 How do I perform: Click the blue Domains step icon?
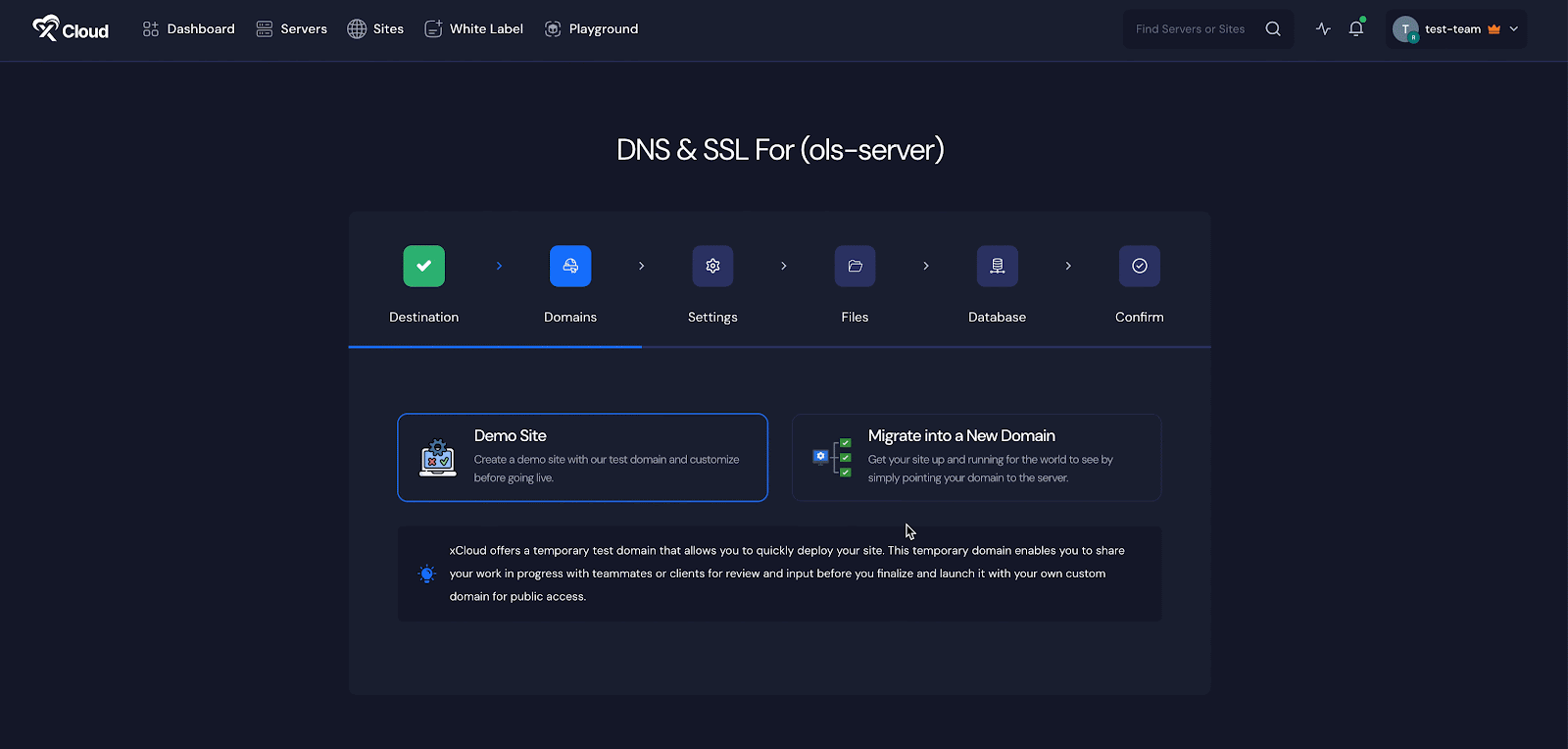coord(570,266)
